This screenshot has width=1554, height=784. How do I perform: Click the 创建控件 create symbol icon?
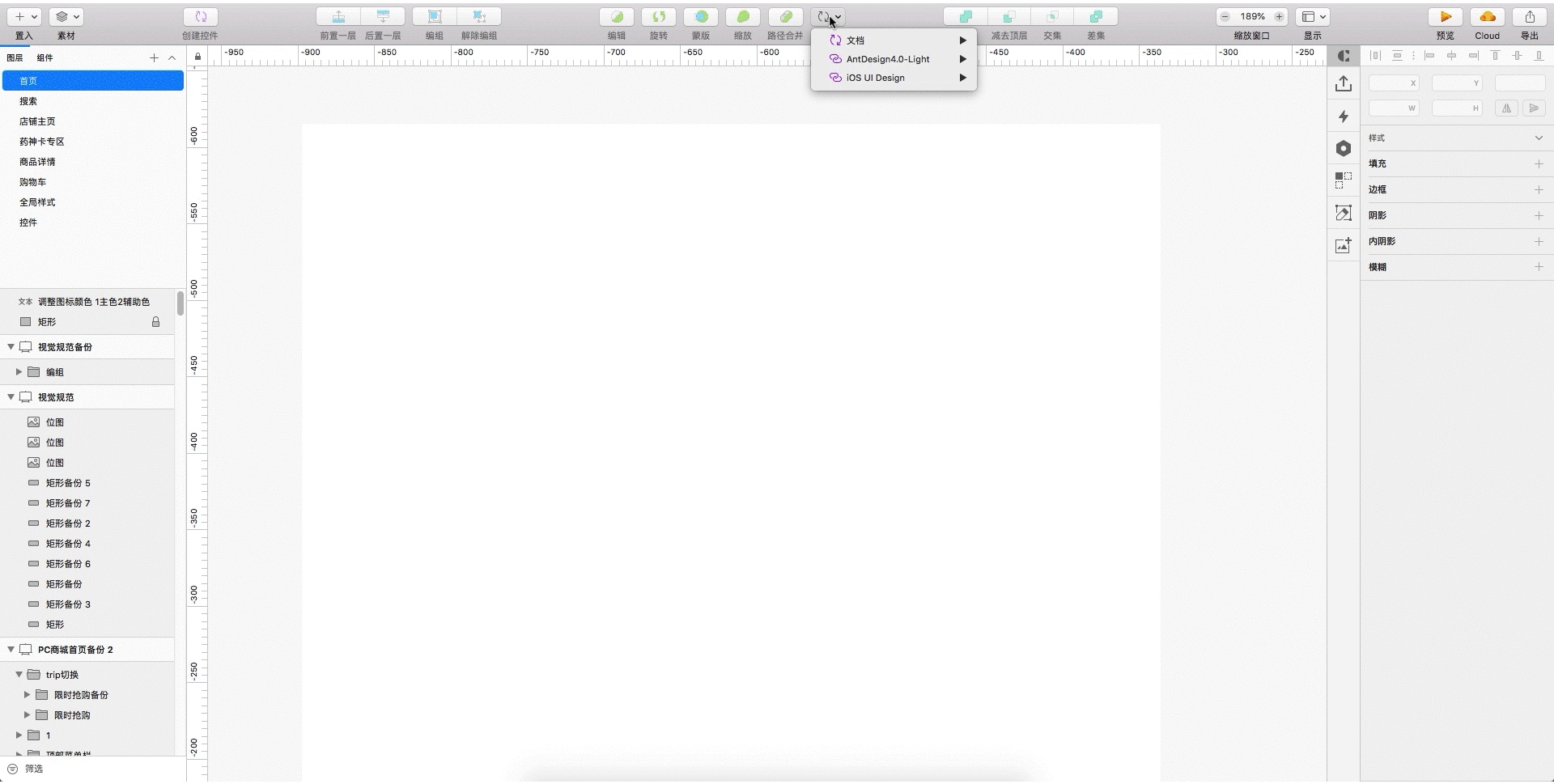coord(201,17)
